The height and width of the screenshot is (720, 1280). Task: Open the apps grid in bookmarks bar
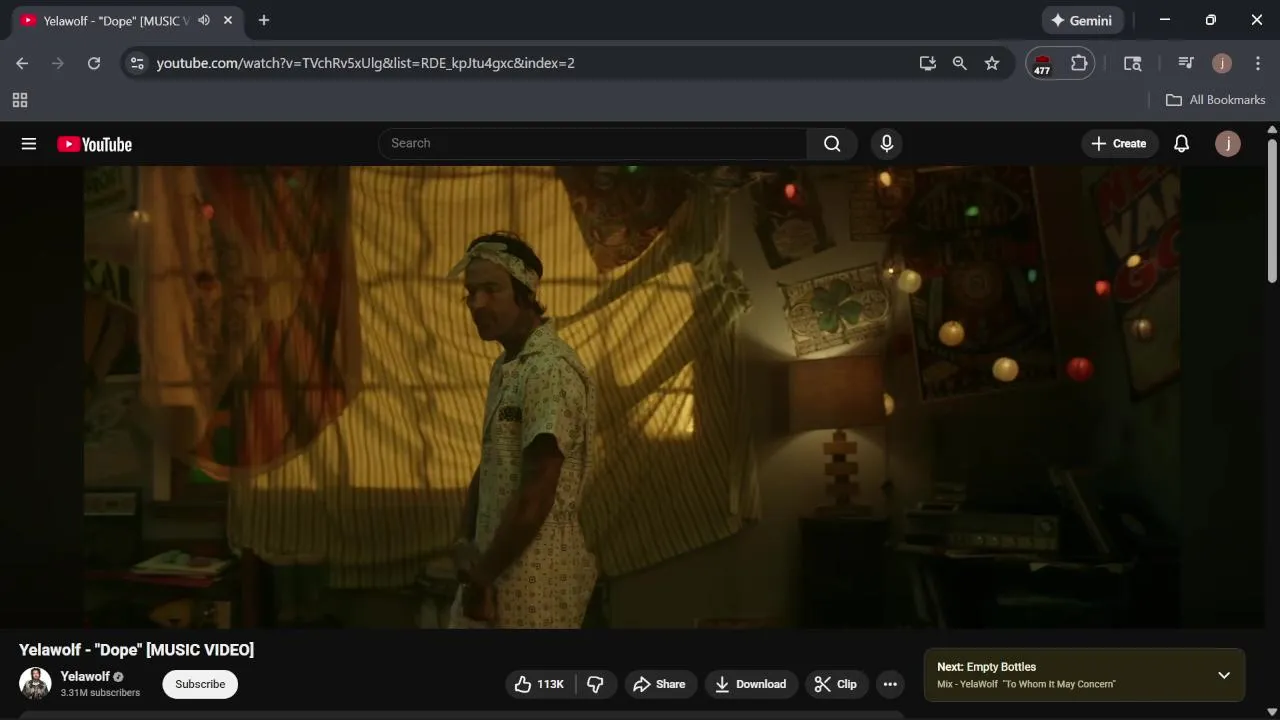[20, 100]
